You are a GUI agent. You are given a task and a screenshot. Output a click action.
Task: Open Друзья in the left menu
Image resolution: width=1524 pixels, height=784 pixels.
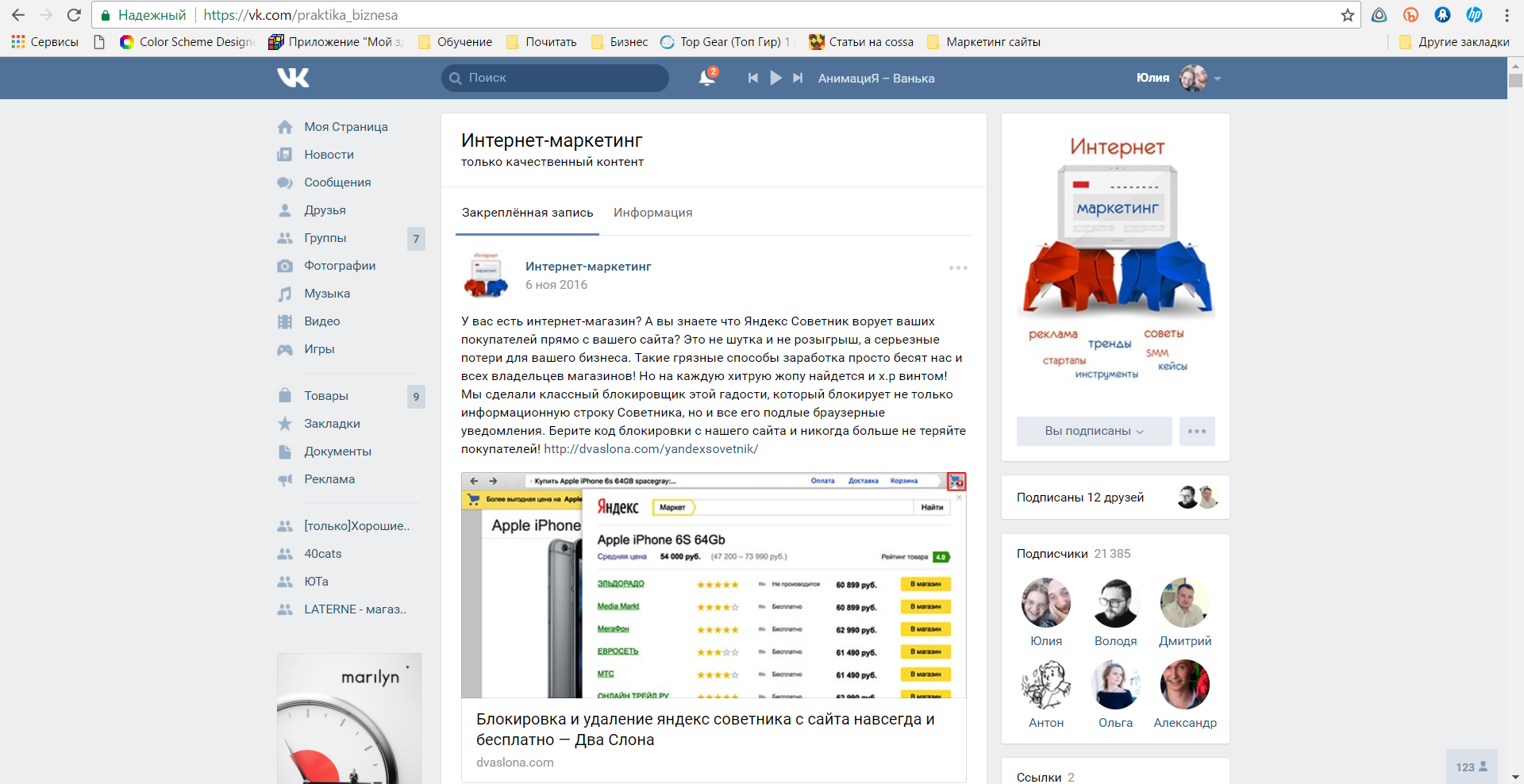coord(325,210)
